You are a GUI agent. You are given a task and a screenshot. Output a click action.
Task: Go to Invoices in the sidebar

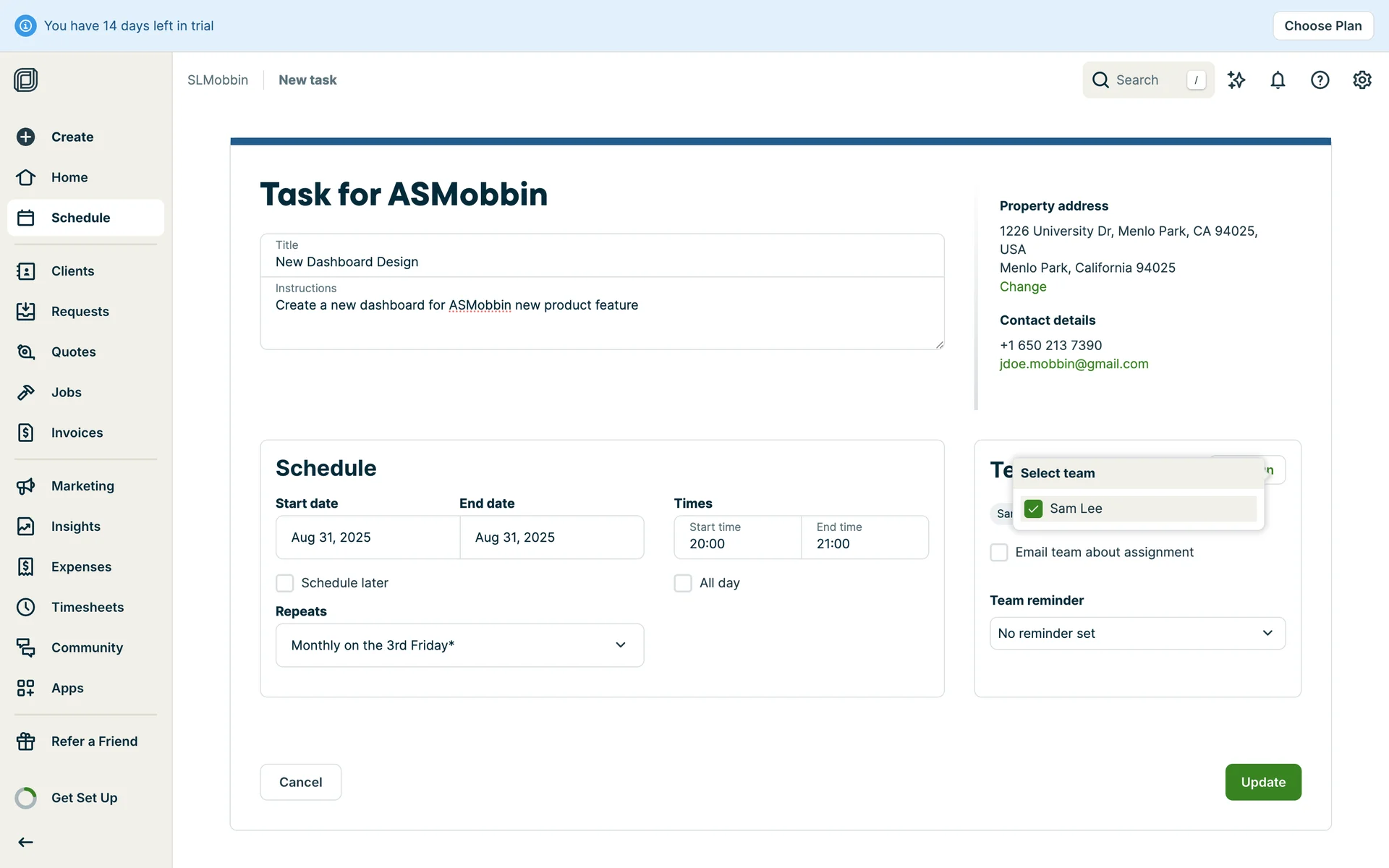[x=77, y=433]
